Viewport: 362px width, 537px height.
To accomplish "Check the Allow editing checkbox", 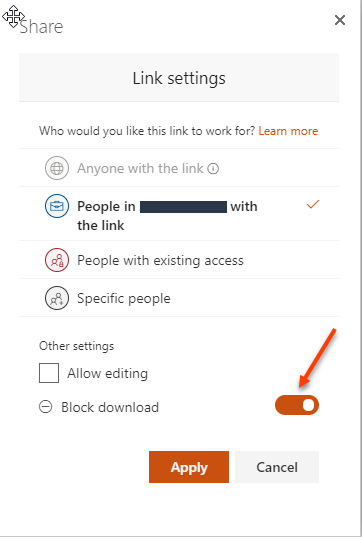I will point(49,373).
